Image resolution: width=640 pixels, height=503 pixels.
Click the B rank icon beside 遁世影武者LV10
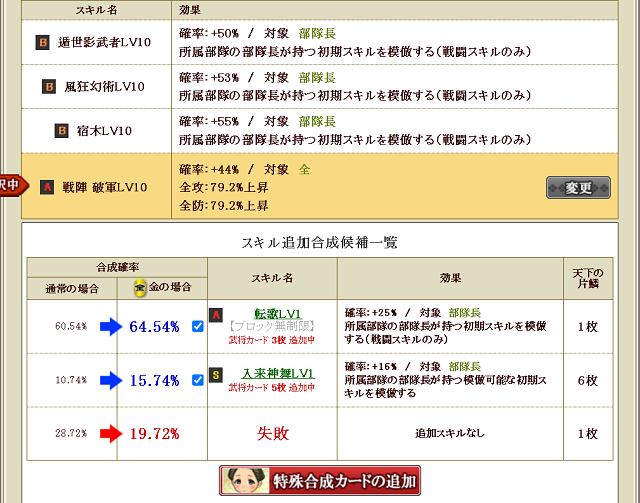pos(42,43)
